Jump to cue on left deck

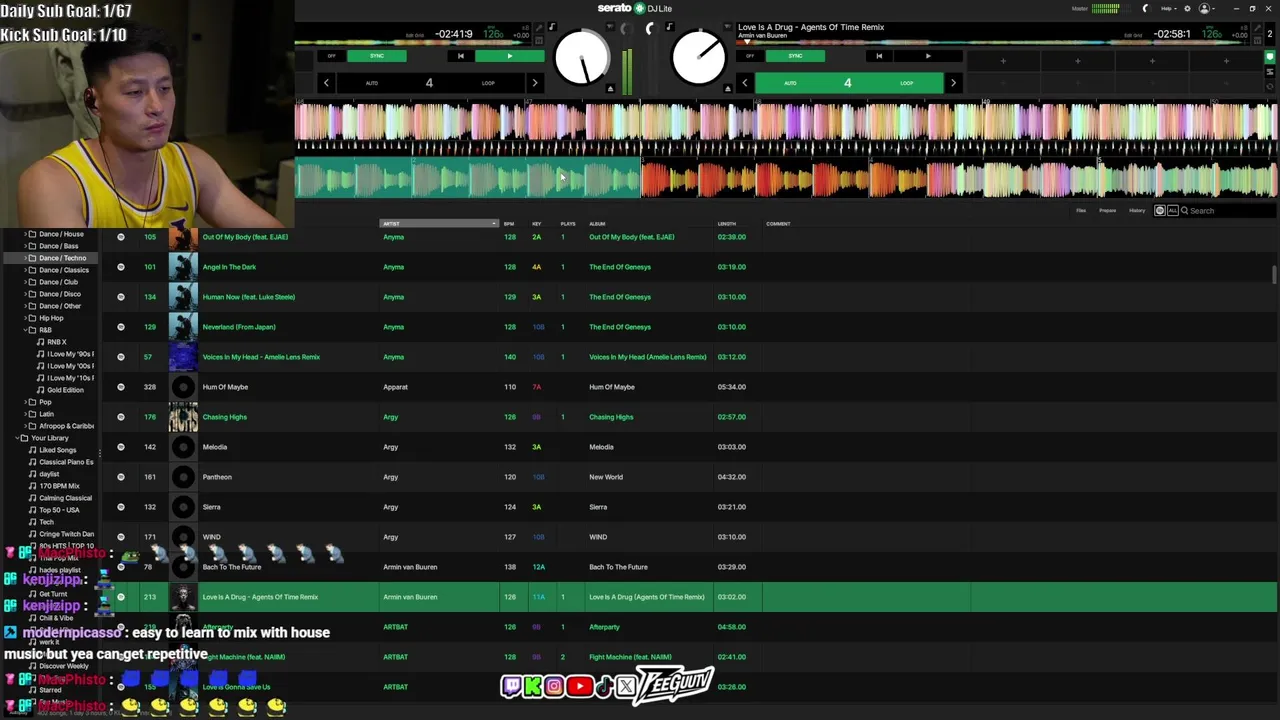pyautogui.click(x=460, y=56)
